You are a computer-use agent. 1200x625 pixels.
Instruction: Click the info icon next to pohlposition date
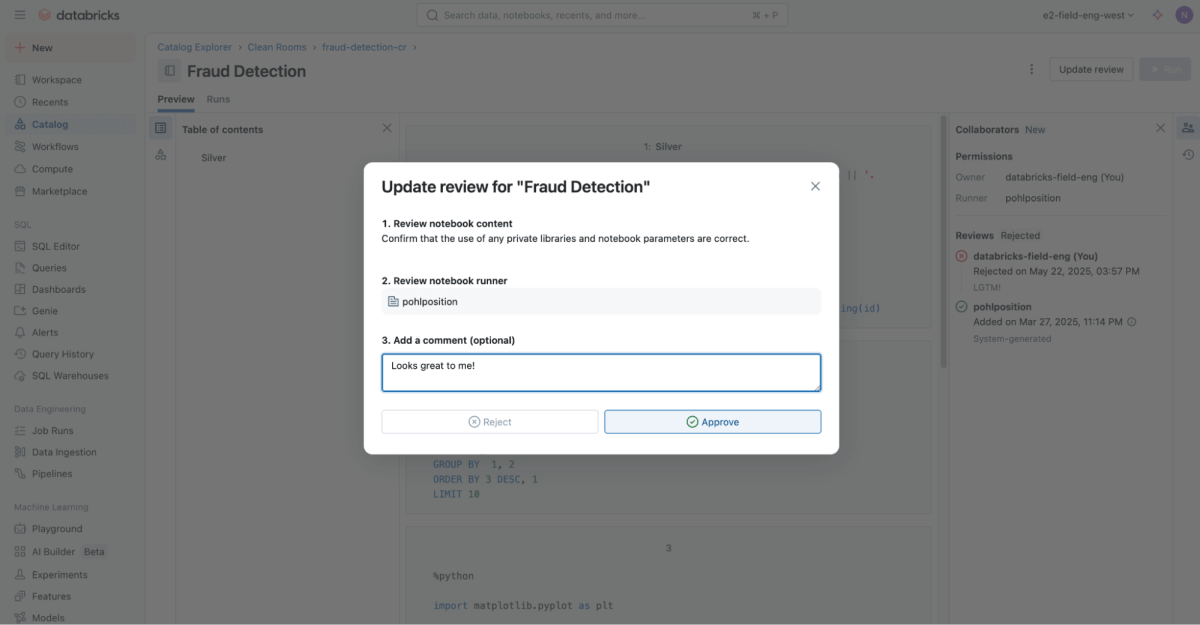point(1131,322)
